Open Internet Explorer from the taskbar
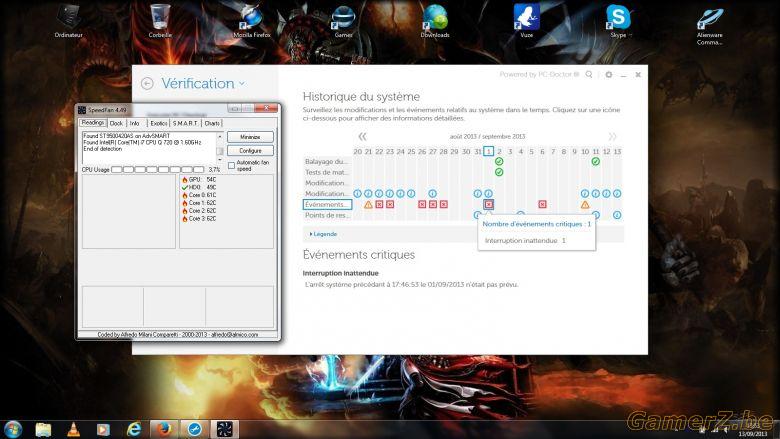The height and width of the screenshot is (439, 780). click(134, 429)
